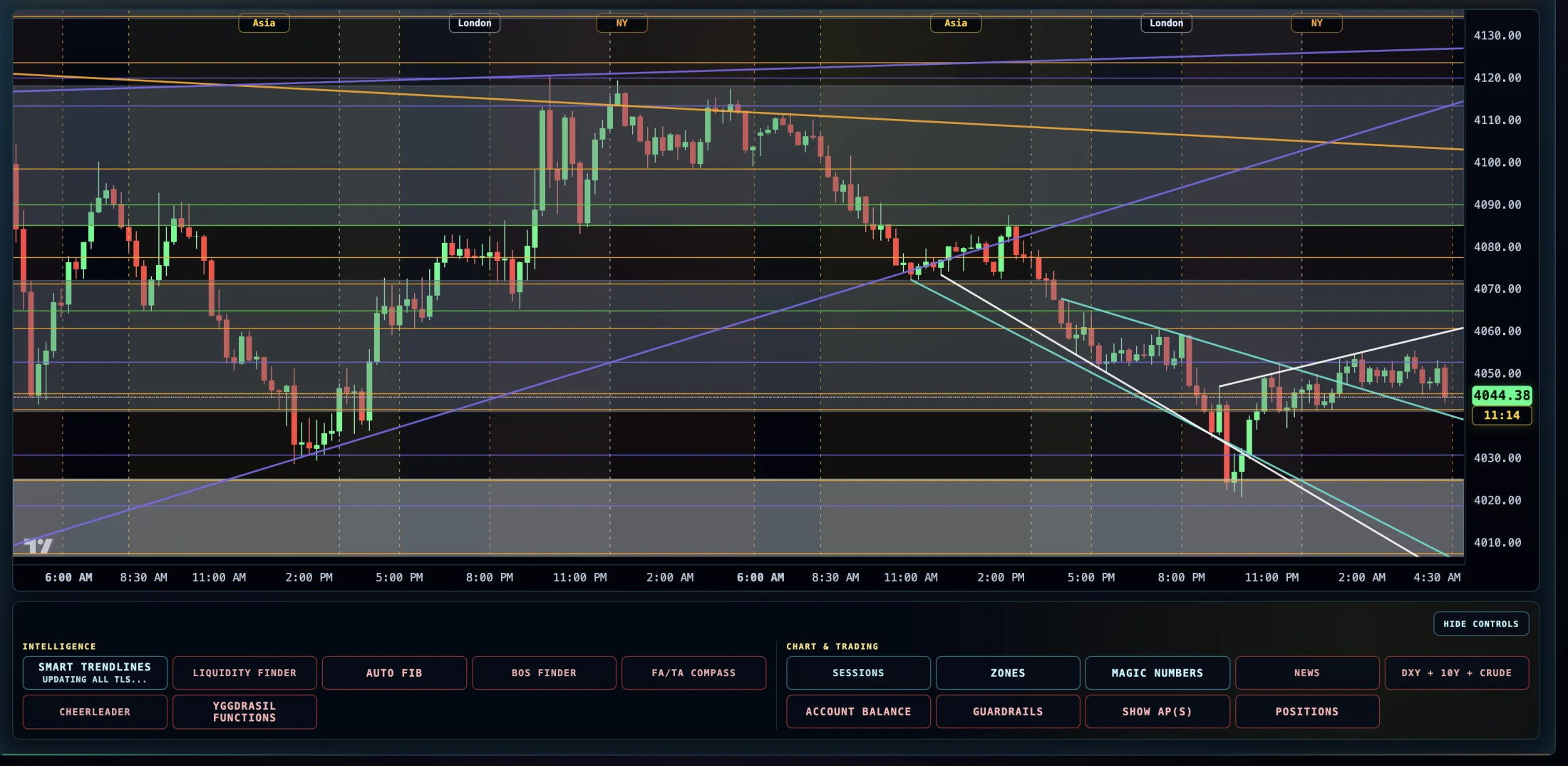The width and height of the screenshot is (1568, 766).
Task: Disable Magic Numbers lines
Action: tap(1157, 673)
